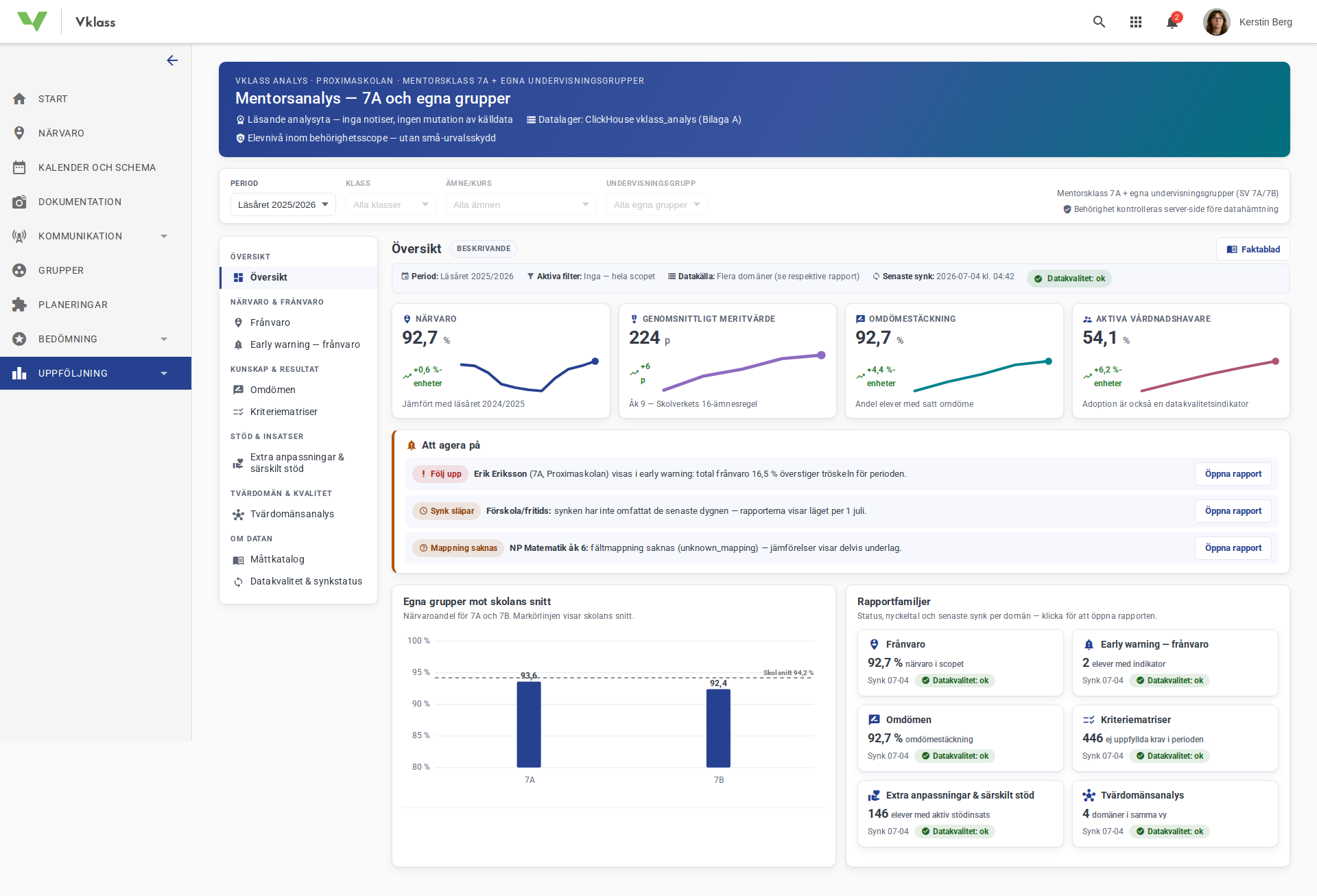1317x896 pixels.
Task: Open Kriteriematriser in side menu
Action: pyautogui.click(x=298, y=412)
